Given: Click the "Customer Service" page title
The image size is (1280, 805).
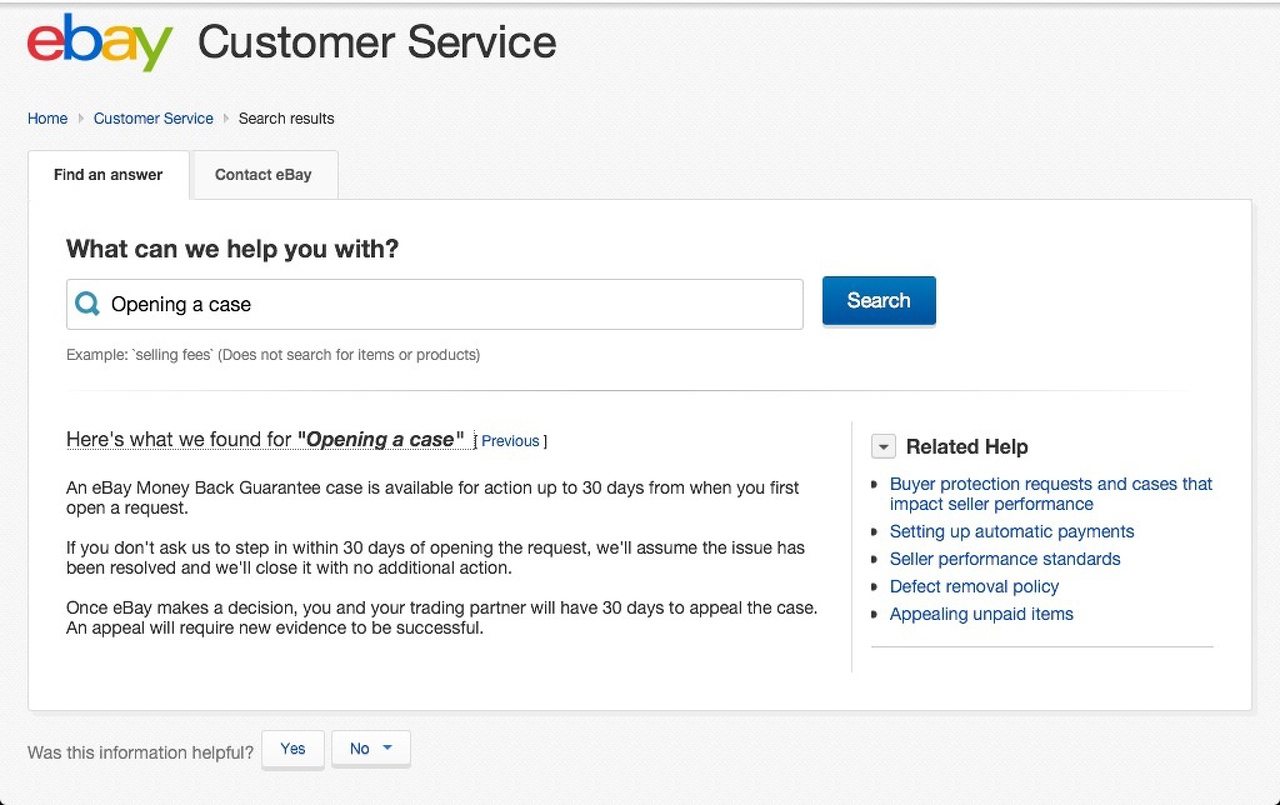Looking at the screenshot, I should pos(377,43).
